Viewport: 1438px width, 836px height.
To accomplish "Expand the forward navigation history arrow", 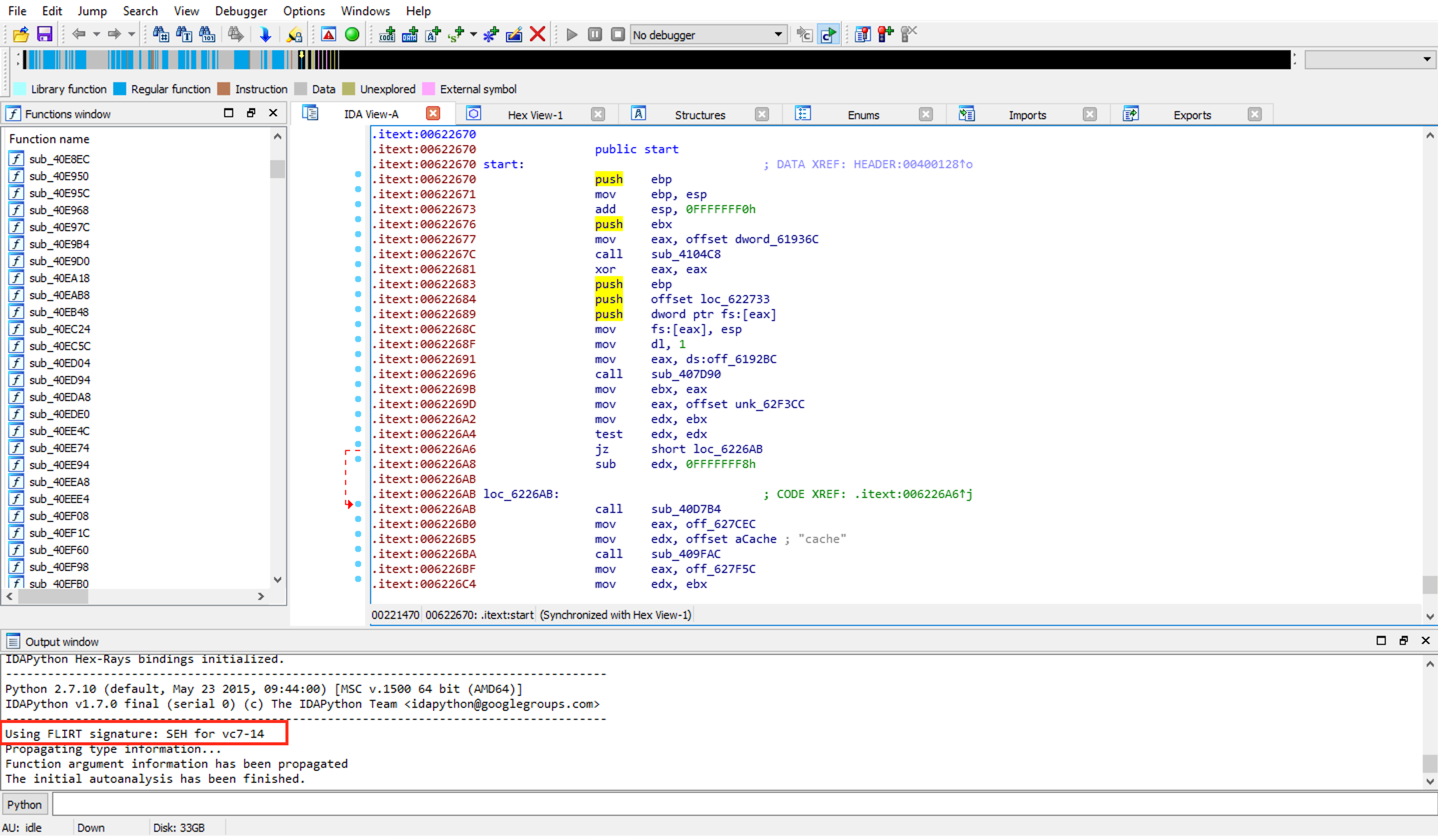I will tap(131, 35).
